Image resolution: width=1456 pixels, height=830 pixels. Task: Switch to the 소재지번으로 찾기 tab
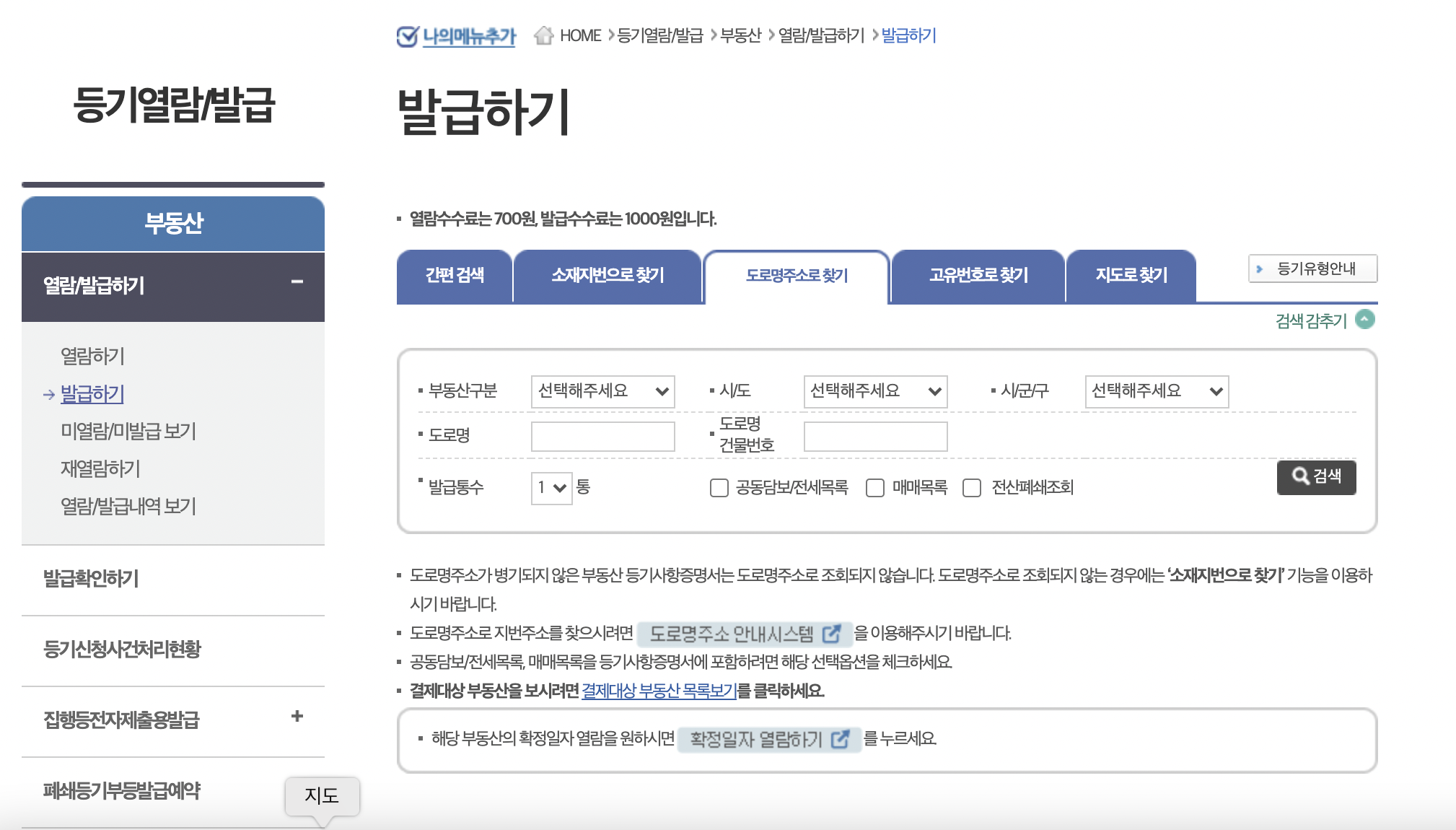[x=608, y=276]
